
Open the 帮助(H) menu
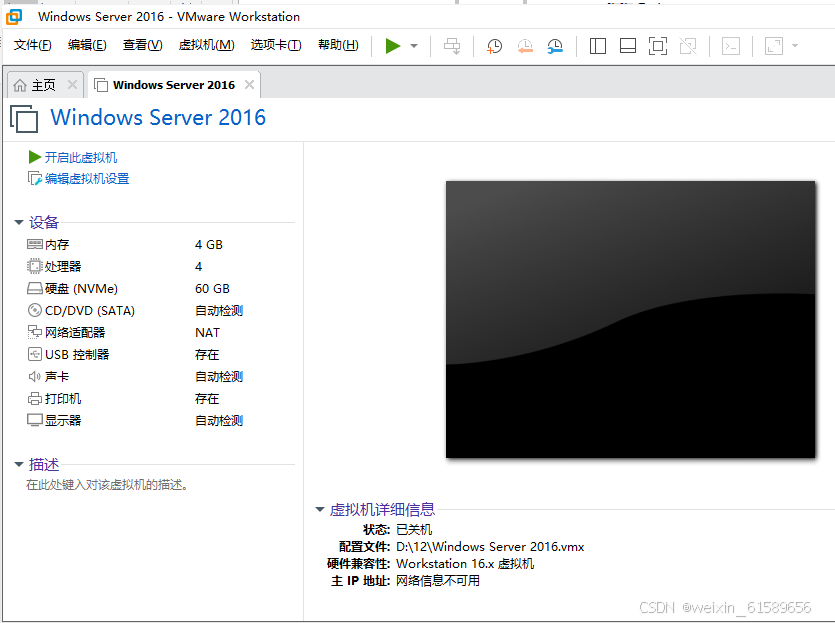click(x=338, y=45)
